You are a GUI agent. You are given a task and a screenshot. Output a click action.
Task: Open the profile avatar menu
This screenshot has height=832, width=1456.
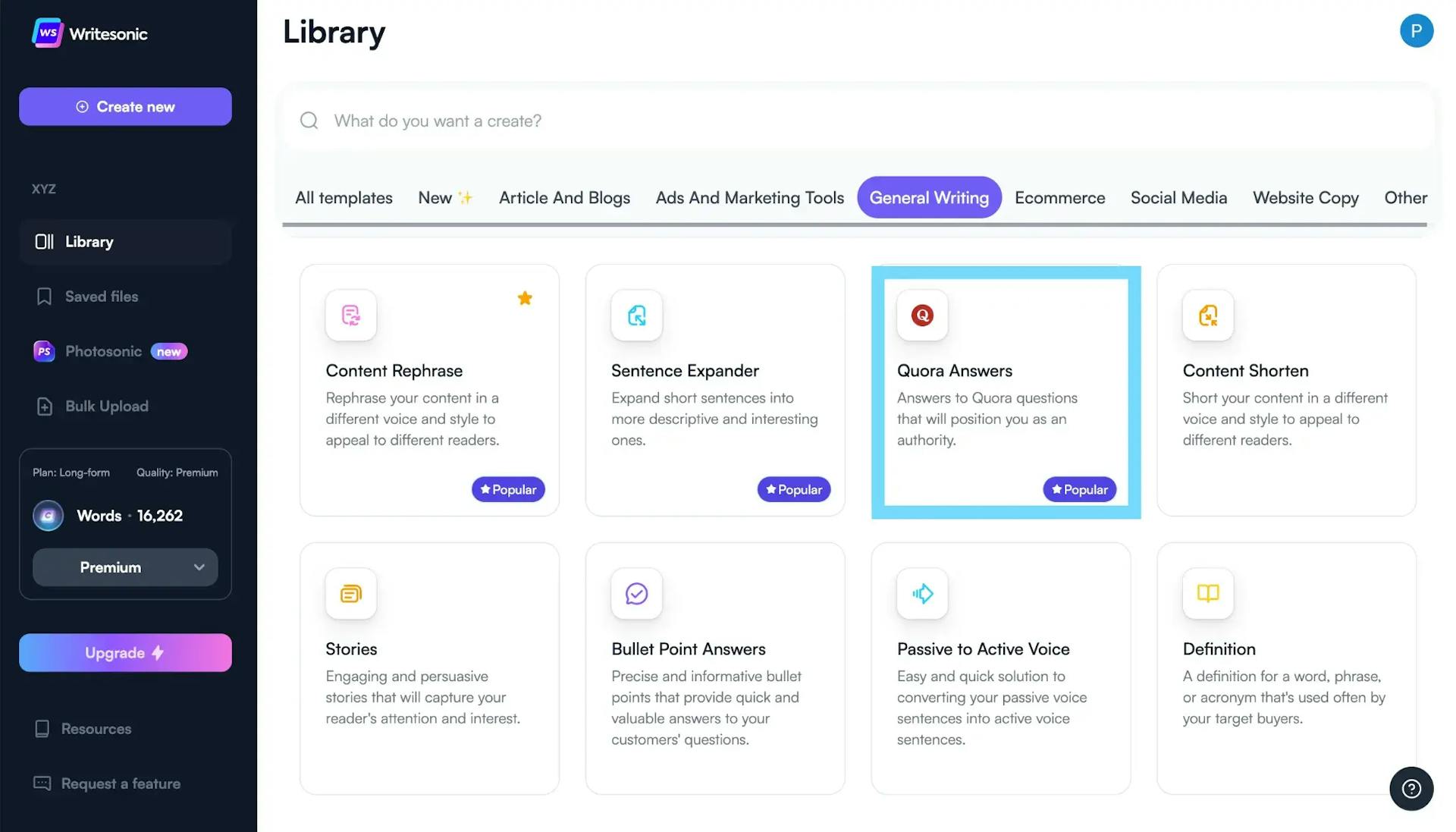(1417, 30)
